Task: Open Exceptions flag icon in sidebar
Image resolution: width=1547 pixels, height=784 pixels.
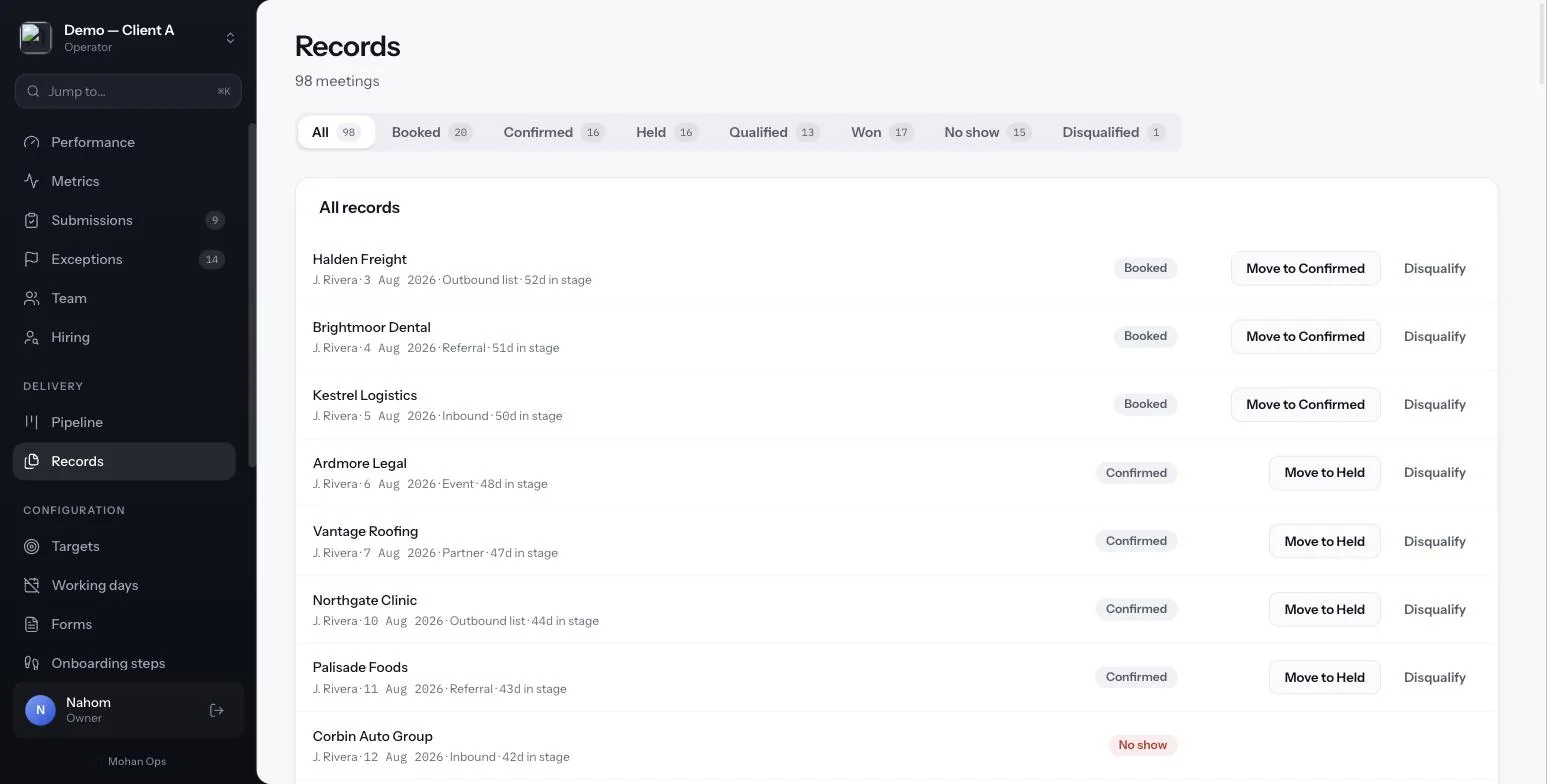Action: click(32, 259)
